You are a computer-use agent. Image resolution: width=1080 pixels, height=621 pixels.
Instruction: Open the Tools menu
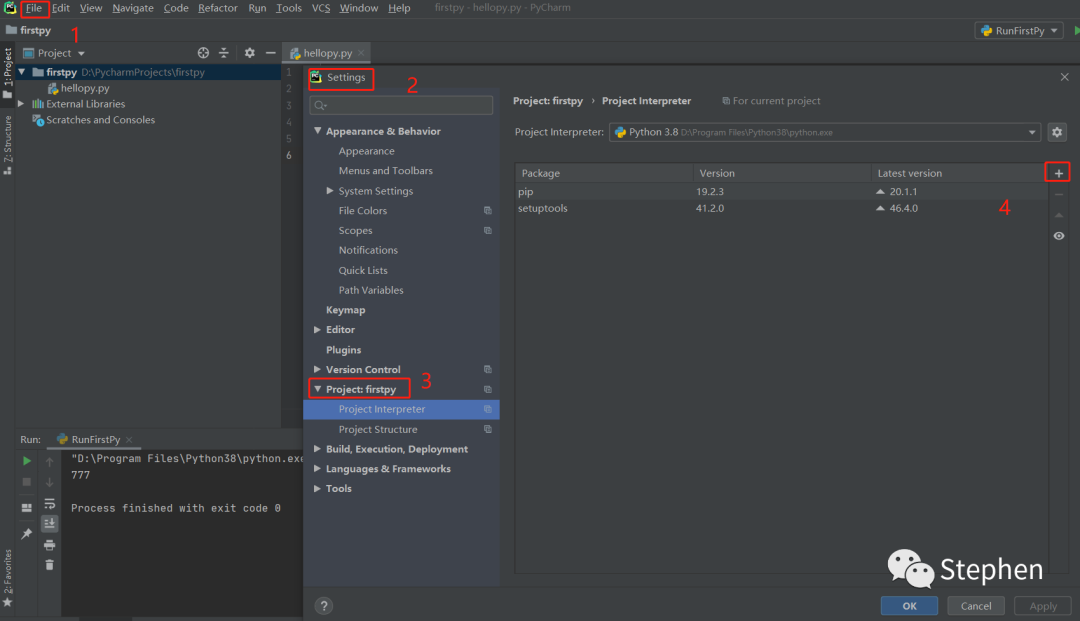click(289, 8)
